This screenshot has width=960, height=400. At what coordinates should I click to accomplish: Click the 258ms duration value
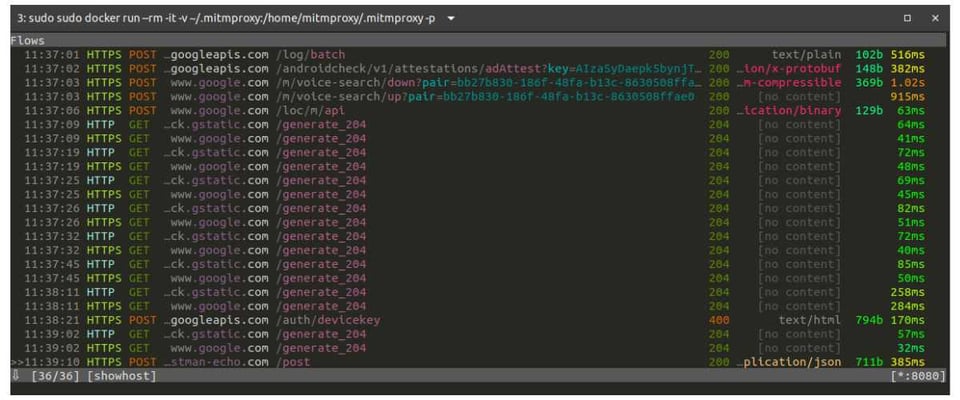point(907,292)
